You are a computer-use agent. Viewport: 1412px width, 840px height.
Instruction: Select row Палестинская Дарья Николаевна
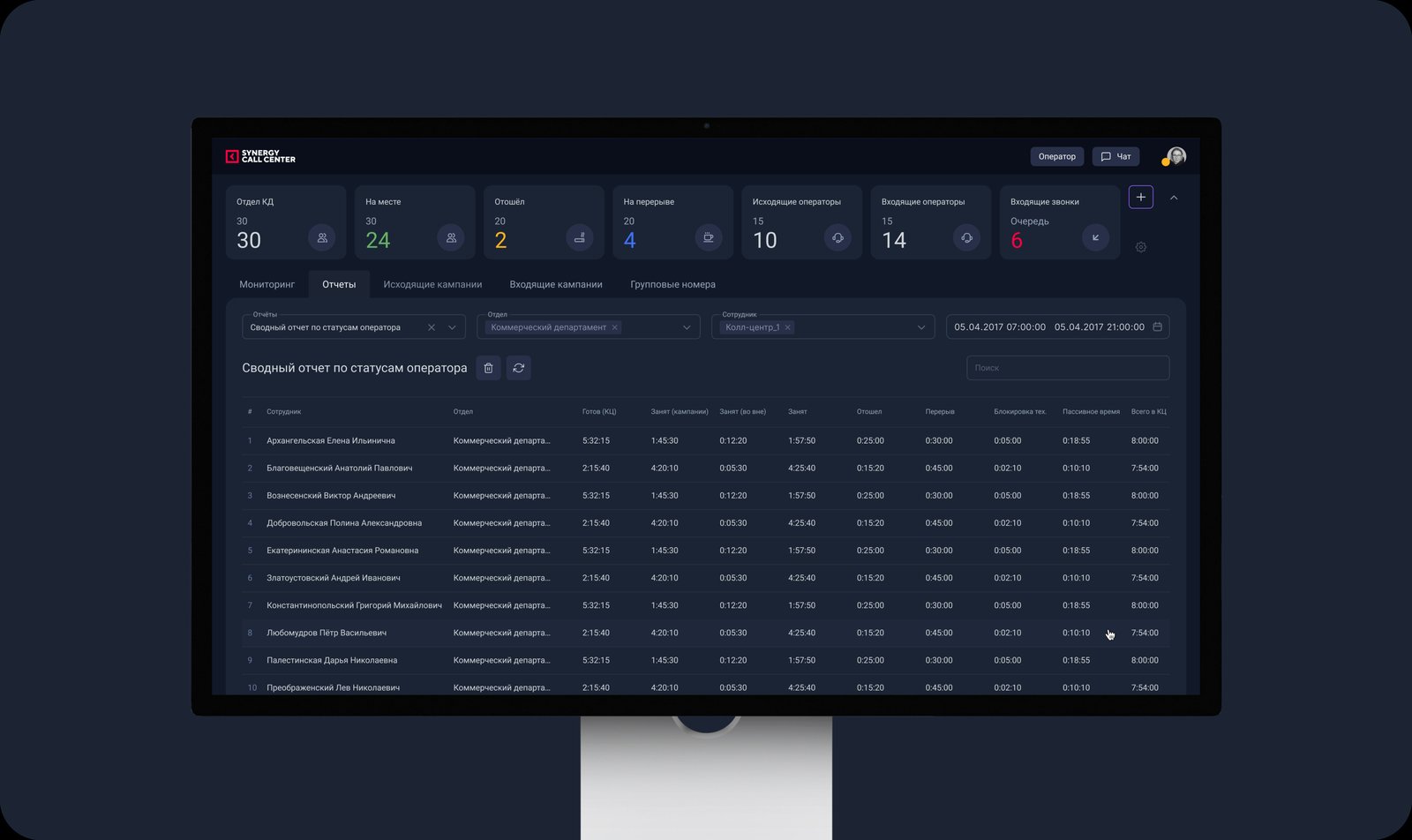tap(706, 660)
